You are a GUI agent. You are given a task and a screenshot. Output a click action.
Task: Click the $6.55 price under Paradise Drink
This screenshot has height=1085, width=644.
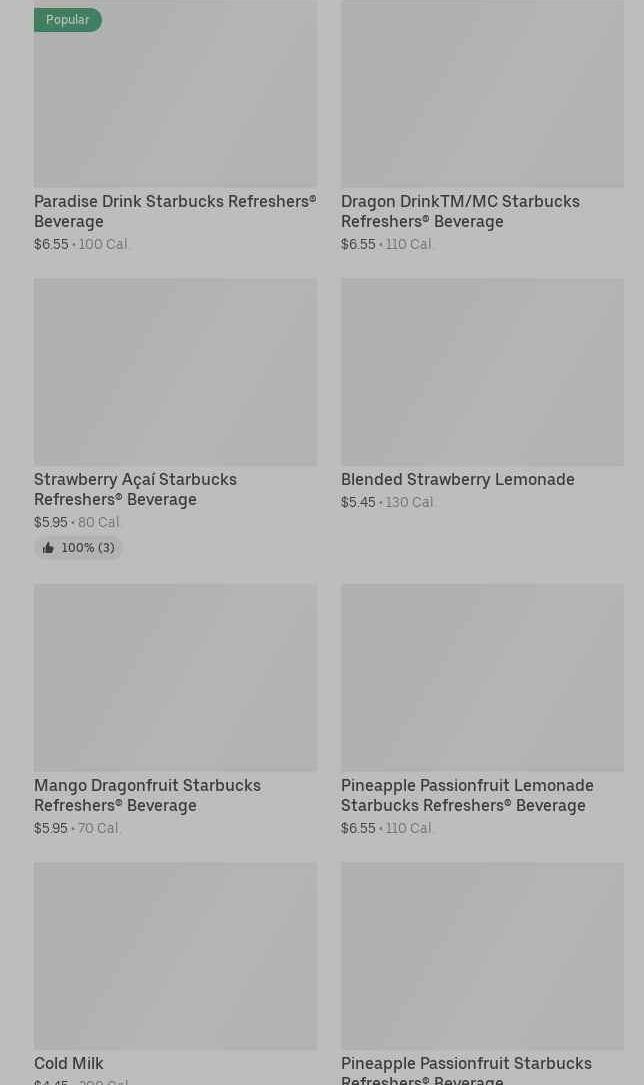[51, 244]
